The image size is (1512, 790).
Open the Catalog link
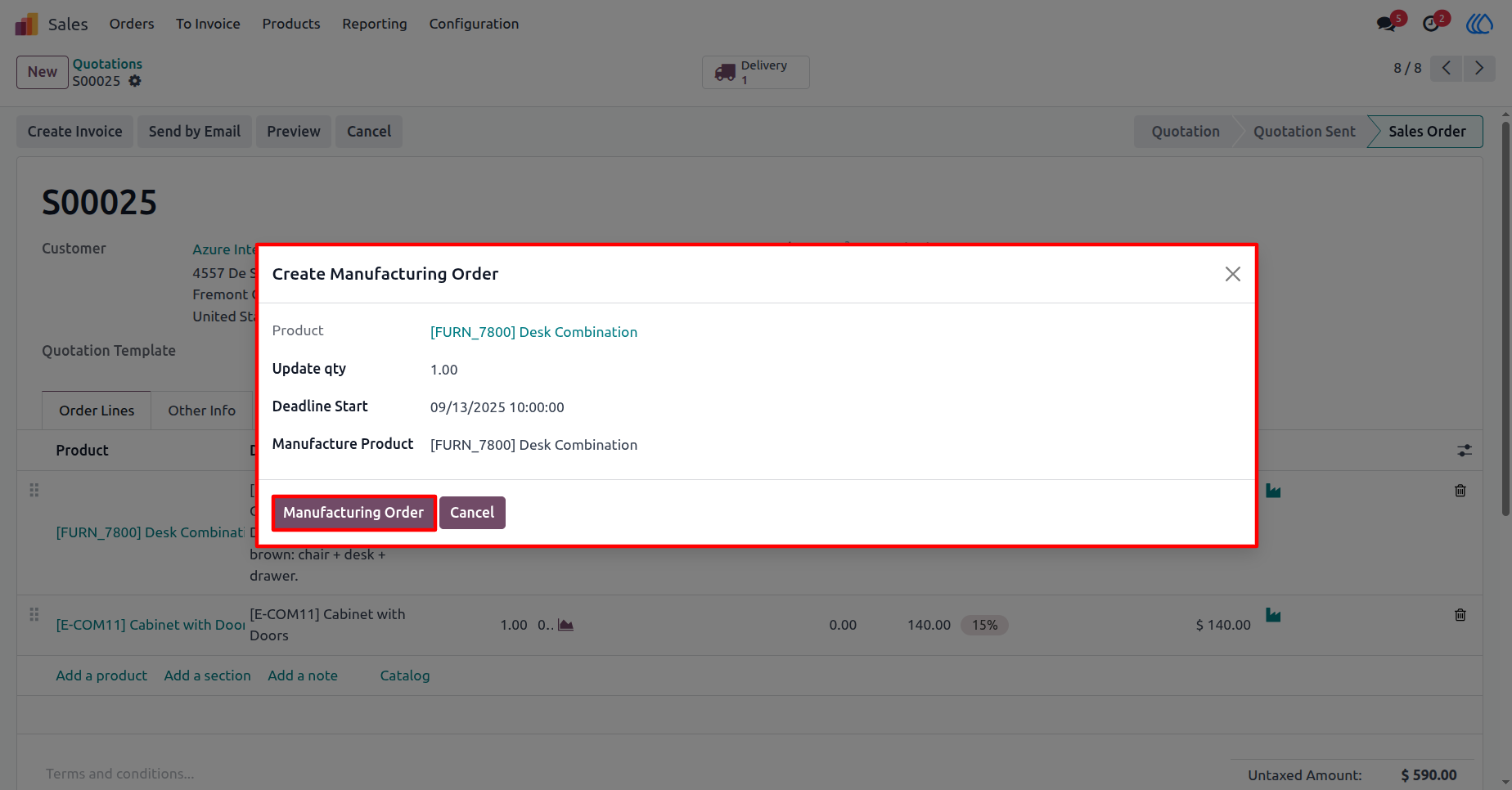click(405, 676)
